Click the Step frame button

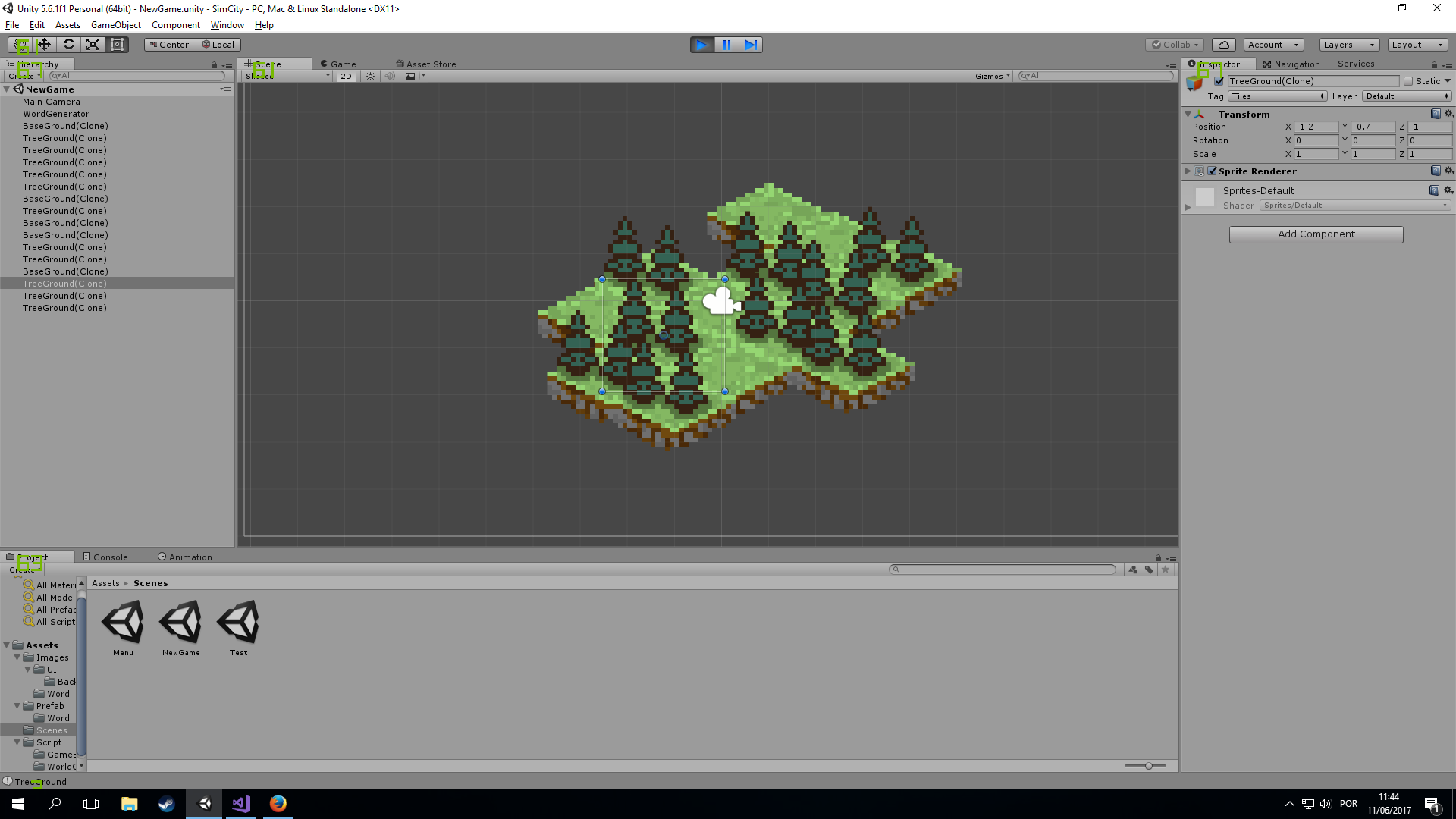pos(751,45)
